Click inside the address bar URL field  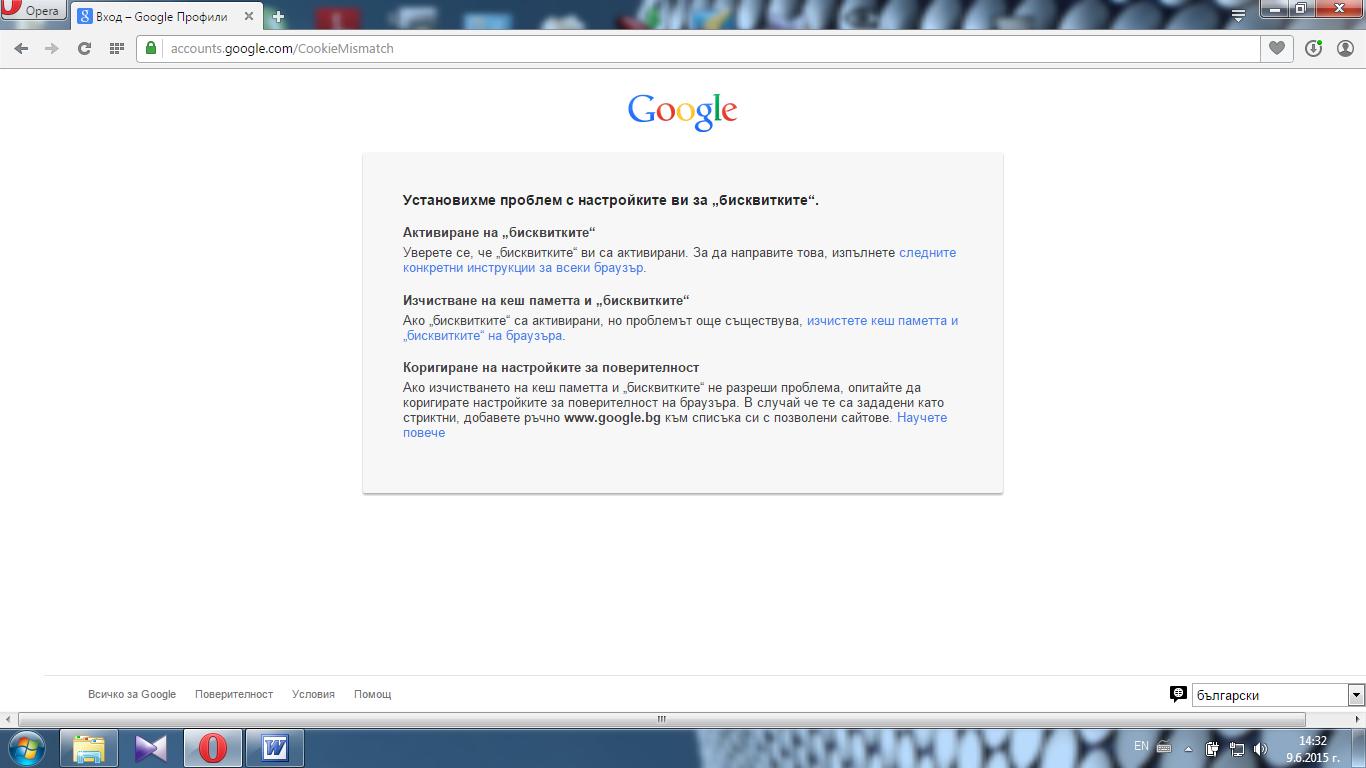[x=700, y=48]
